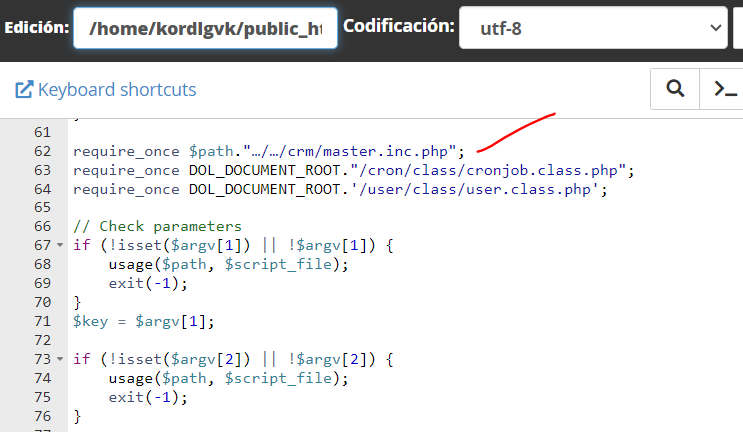Click line number 66 in gutter

[x=42, y=226]
